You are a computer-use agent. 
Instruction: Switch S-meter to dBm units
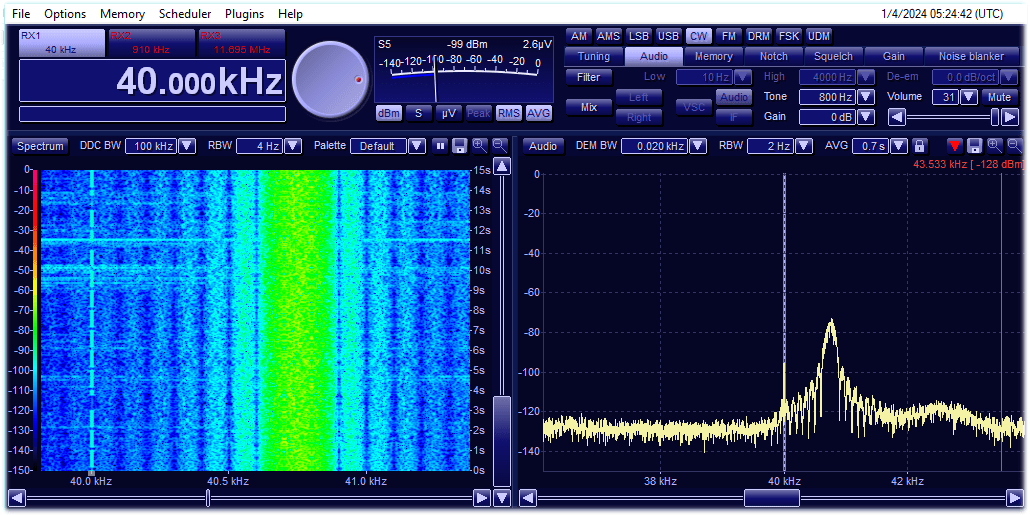tap(388, 113)
